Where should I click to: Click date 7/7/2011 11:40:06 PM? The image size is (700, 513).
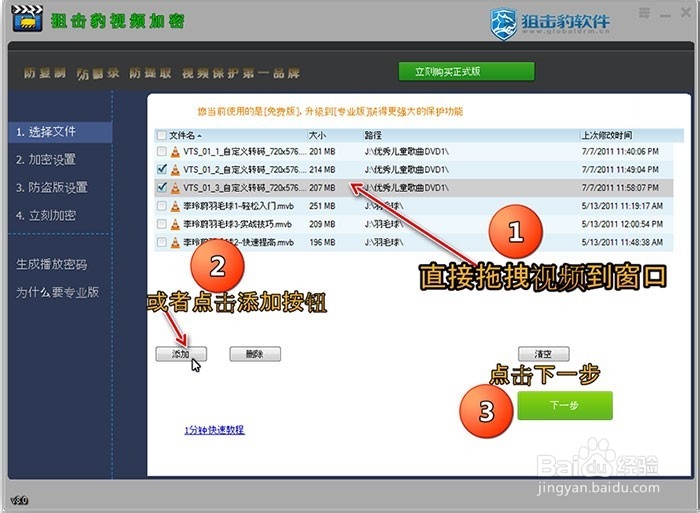click(x=620, y=152)
